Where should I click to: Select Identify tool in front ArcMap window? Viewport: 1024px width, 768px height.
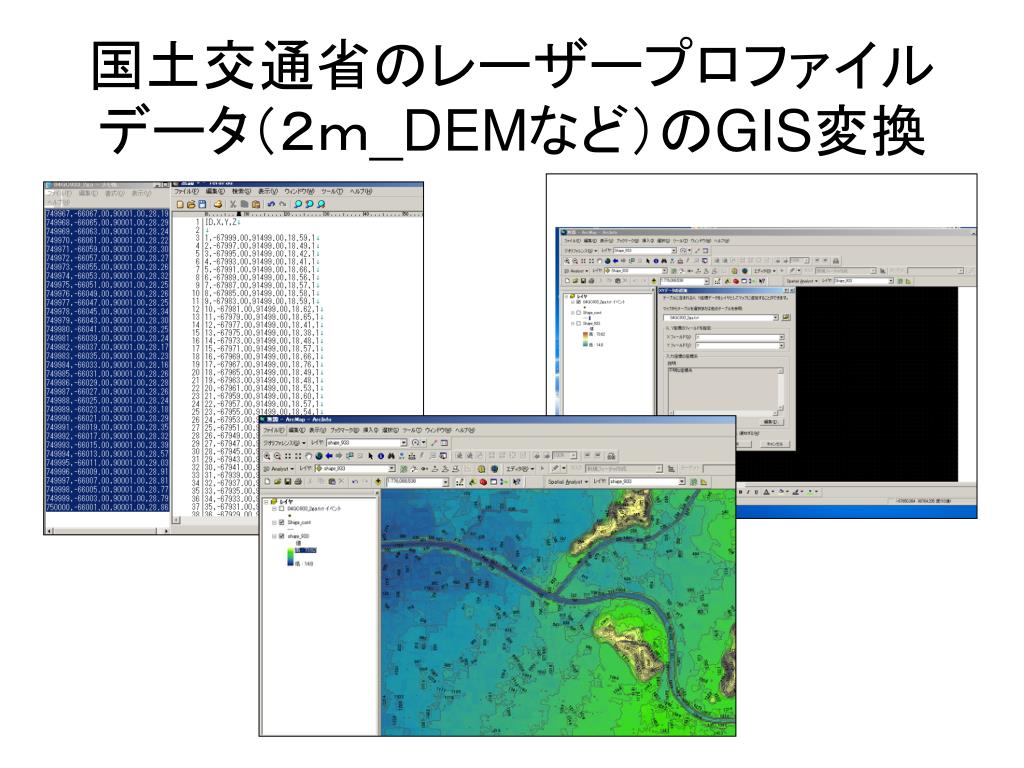(x=381, y=456)
